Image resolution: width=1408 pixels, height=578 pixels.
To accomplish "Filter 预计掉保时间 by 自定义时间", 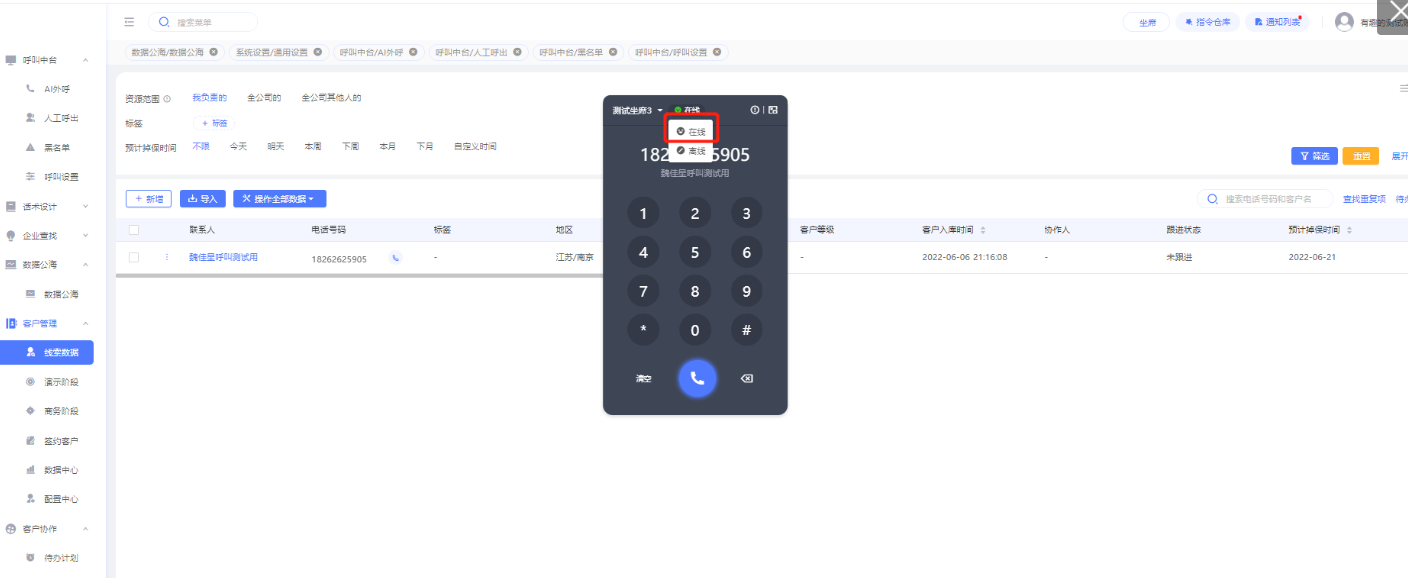I will (x=474, y=146).
